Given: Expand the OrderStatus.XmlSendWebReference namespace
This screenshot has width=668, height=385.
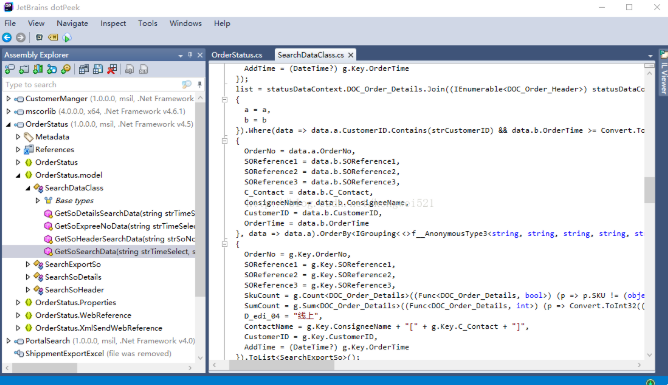Looking at the screenshot, I should coord(18,328).
